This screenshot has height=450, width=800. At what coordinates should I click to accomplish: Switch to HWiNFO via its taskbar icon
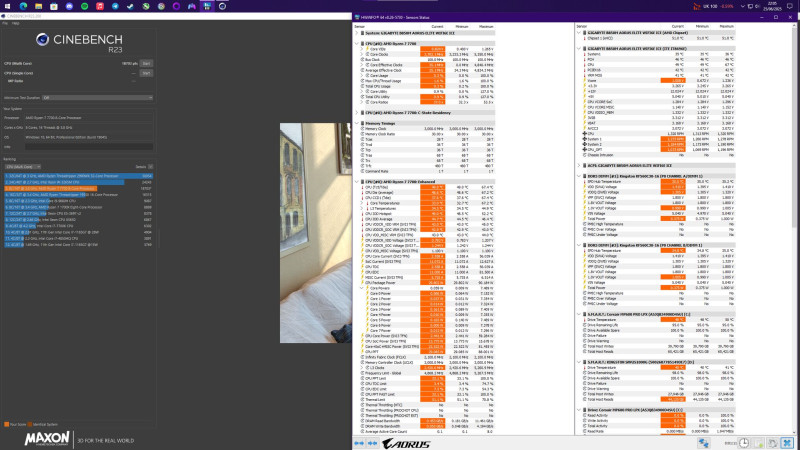pos(207,6)
